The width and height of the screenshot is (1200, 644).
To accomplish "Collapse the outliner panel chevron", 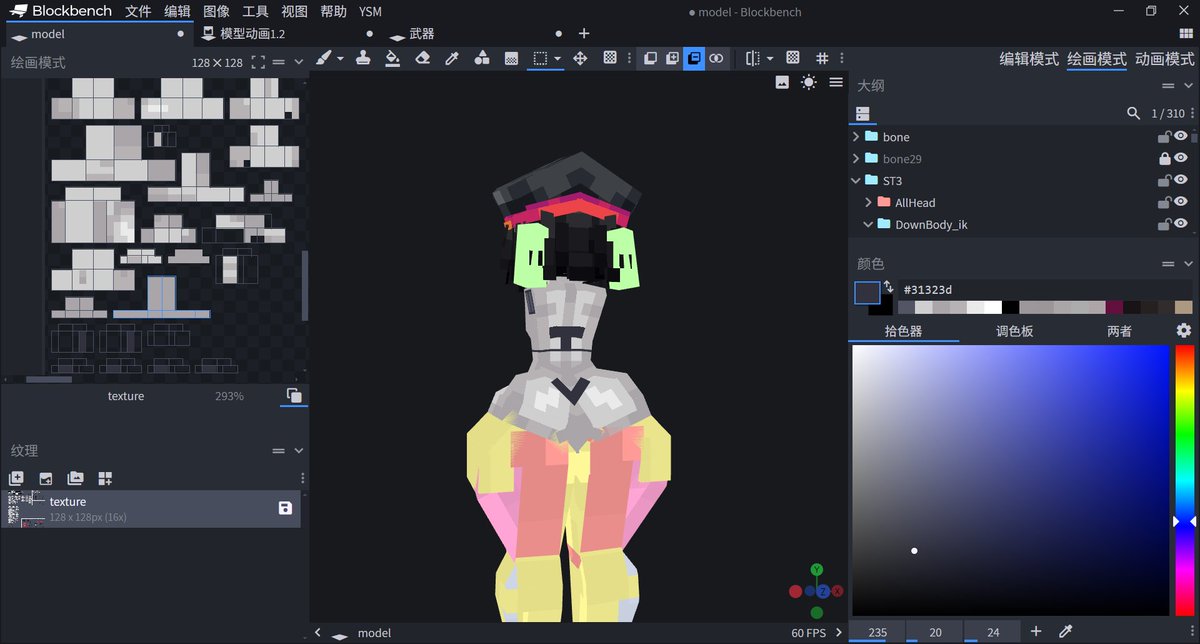I will (x=1188, y=86).
